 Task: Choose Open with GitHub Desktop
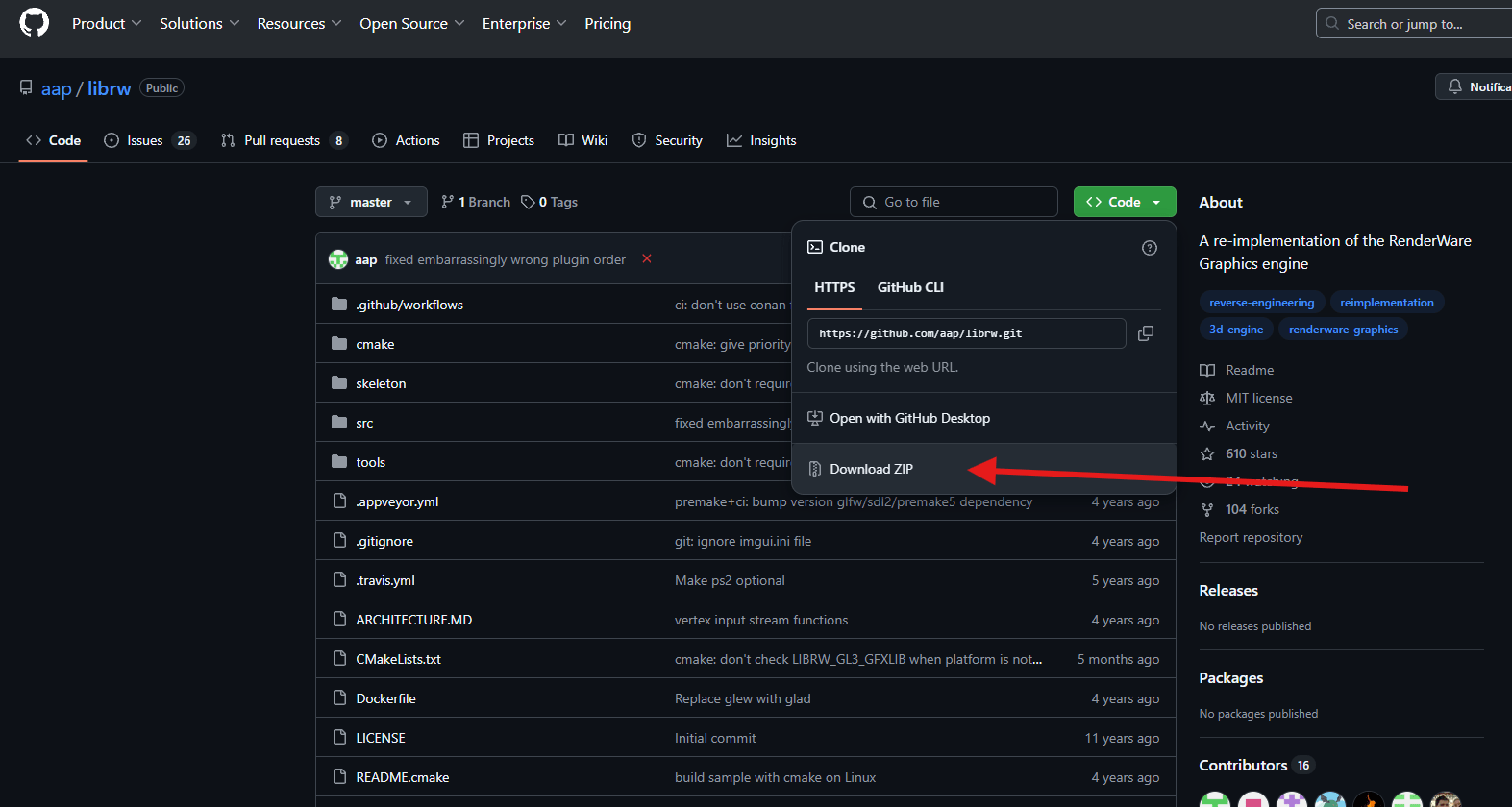pos(983,418)
